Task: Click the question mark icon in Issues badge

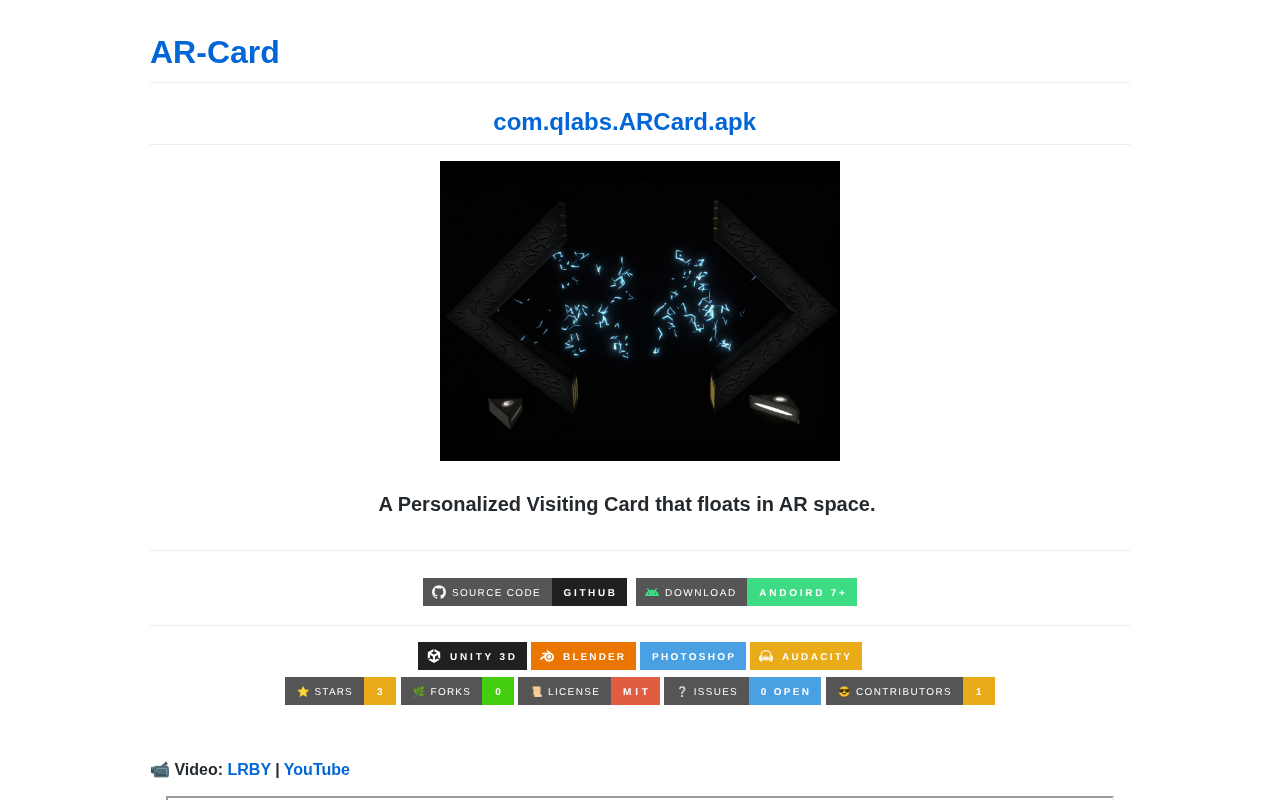Action: tap(682, 691)
